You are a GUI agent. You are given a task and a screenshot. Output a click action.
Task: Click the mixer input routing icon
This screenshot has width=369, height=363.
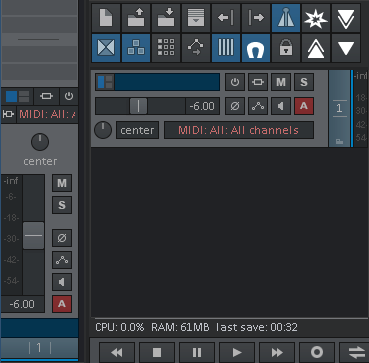click(x=8, y=114)
